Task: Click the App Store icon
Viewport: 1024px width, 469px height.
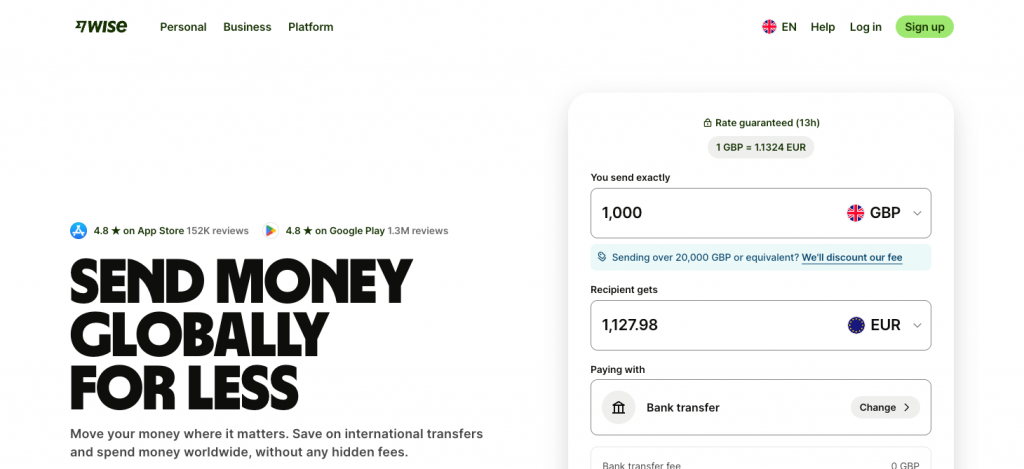Action: 79,231
